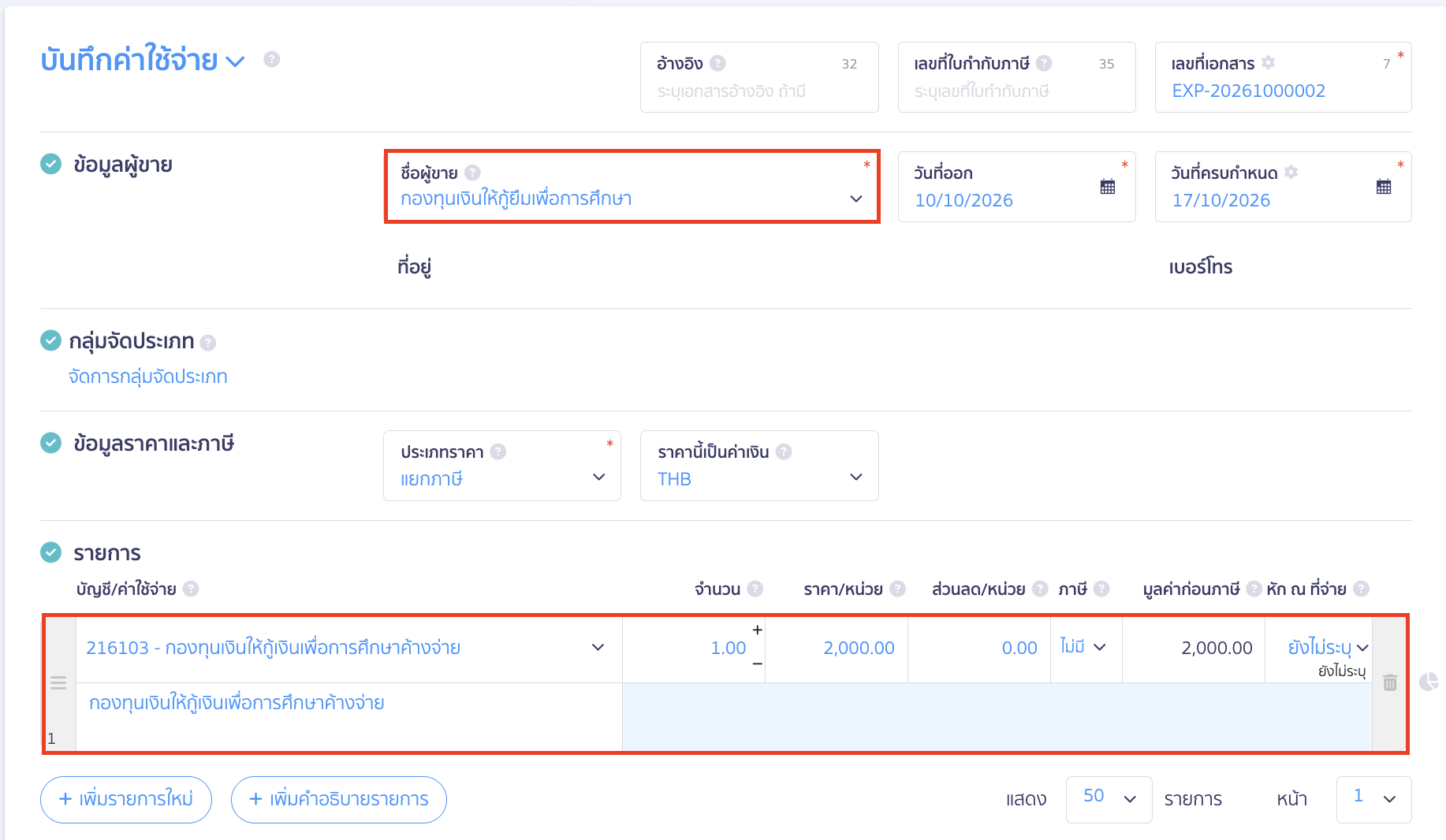Image resolution: width=1446 pixels, height=840 pixels.
Task: Toggle ข้อมูลราคาและภาษี section check circle
Action: pyautogui.click(x=50, y=443)
